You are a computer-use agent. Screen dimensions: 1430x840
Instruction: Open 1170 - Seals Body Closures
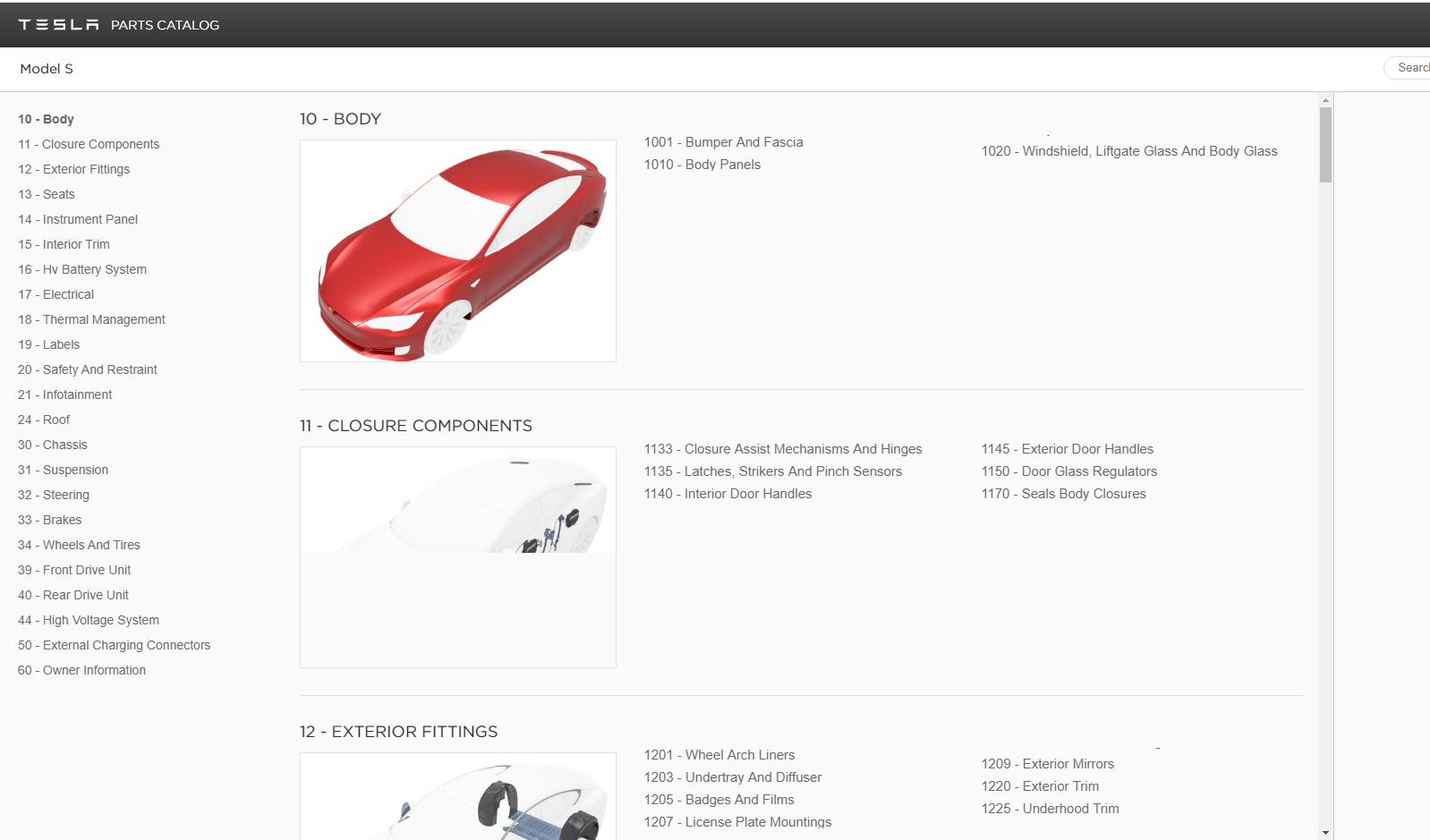[1063, 494]
